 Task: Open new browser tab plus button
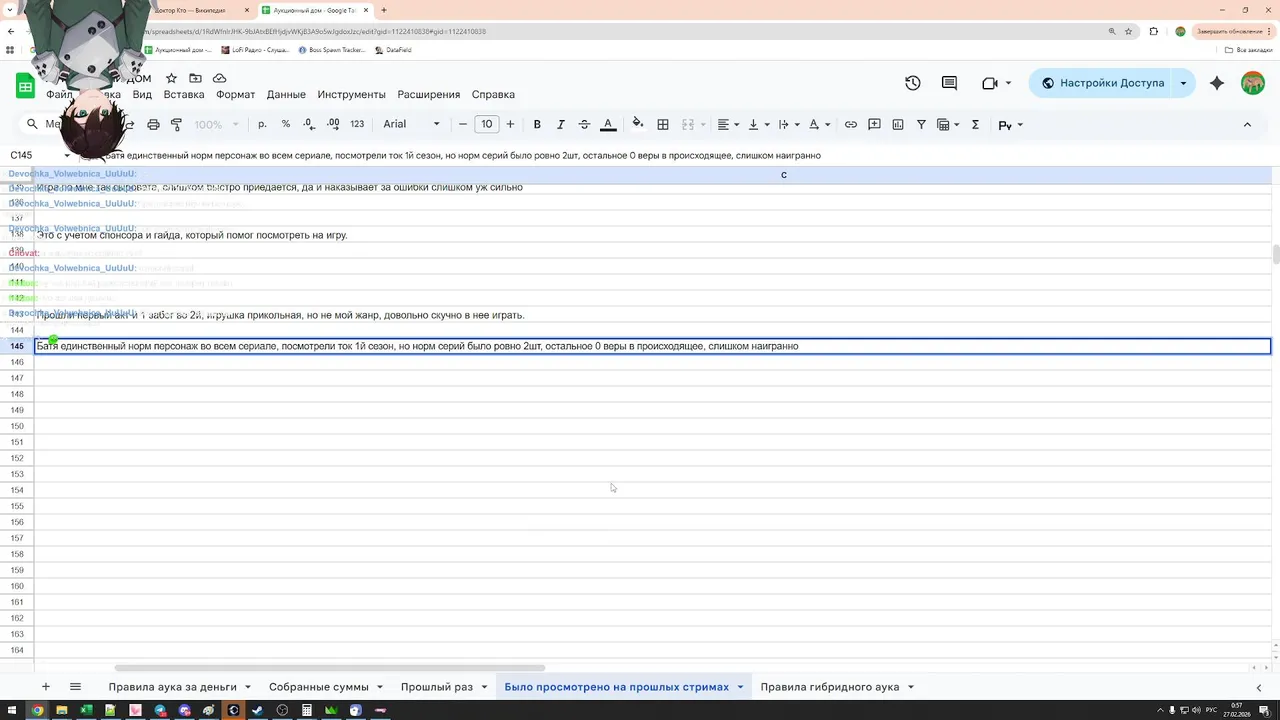[x=383, y=10]
